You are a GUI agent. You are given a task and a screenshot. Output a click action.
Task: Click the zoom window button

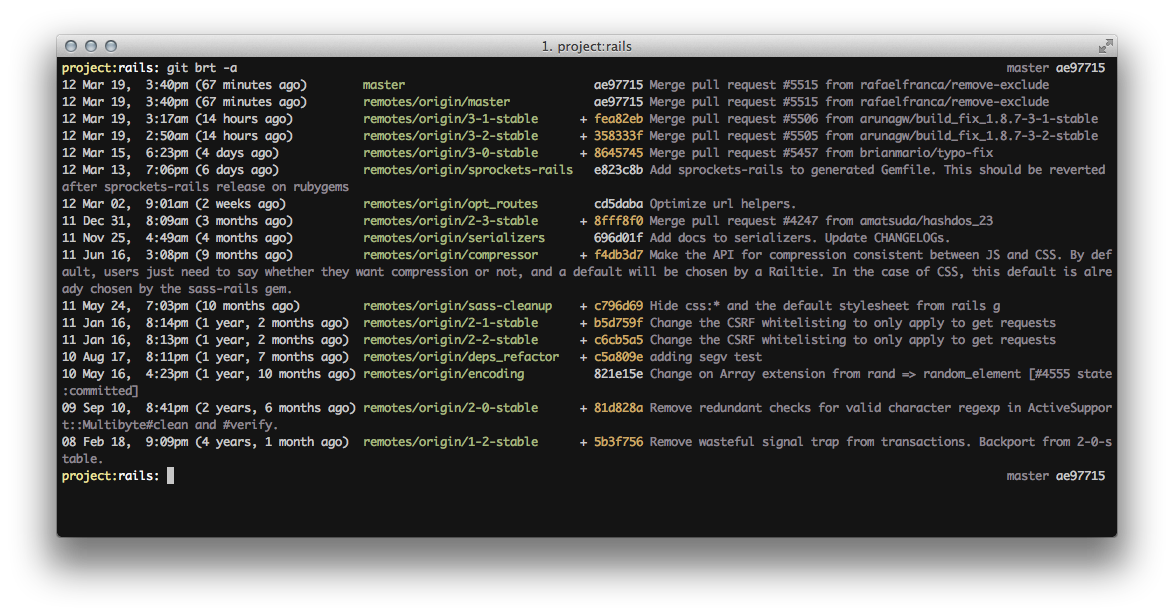pyautogui.click(x=111, y=46)
